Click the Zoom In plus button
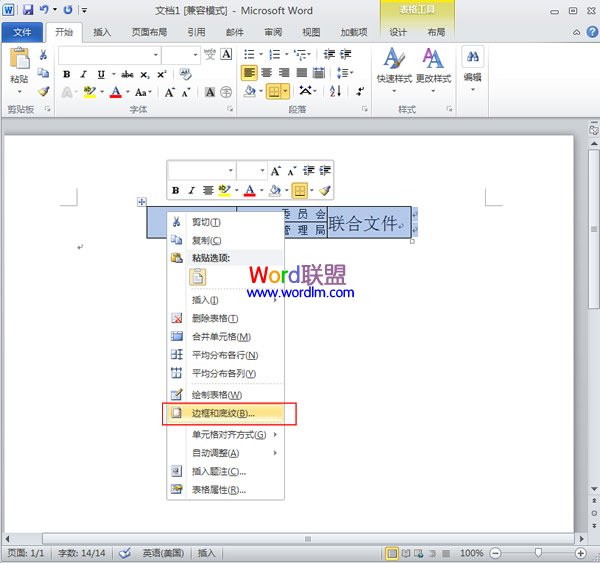 [580, 553]
